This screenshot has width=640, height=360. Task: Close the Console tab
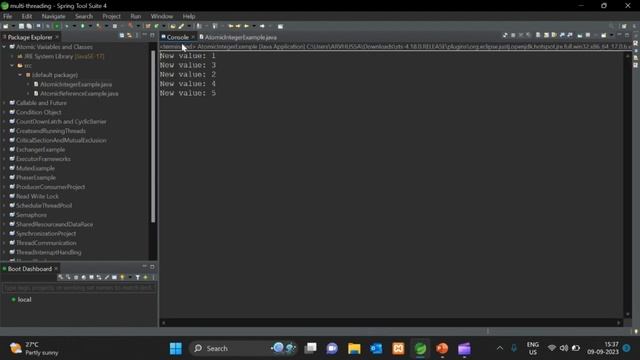pos(193,37)
